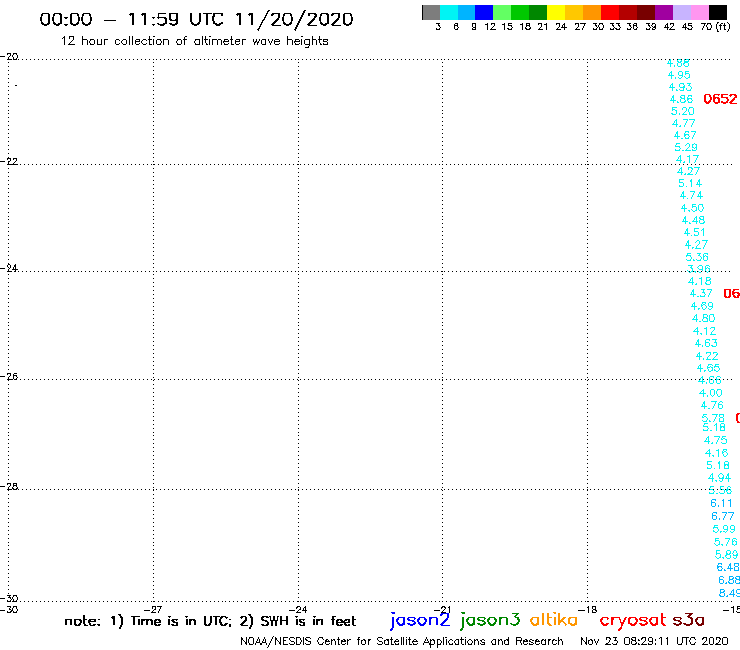Click the wave height value 5.36

tap(697, 257)
